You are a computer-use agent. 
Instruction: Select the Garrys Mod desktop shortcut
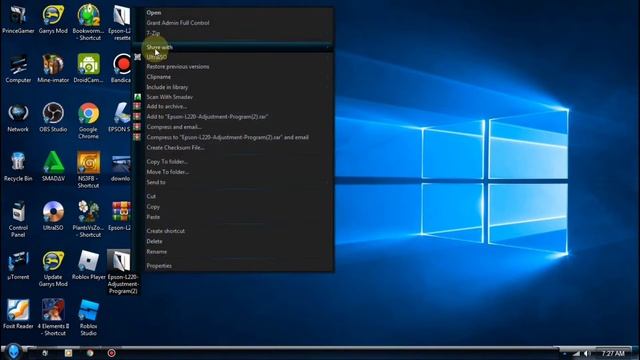[x=53, y=19]
